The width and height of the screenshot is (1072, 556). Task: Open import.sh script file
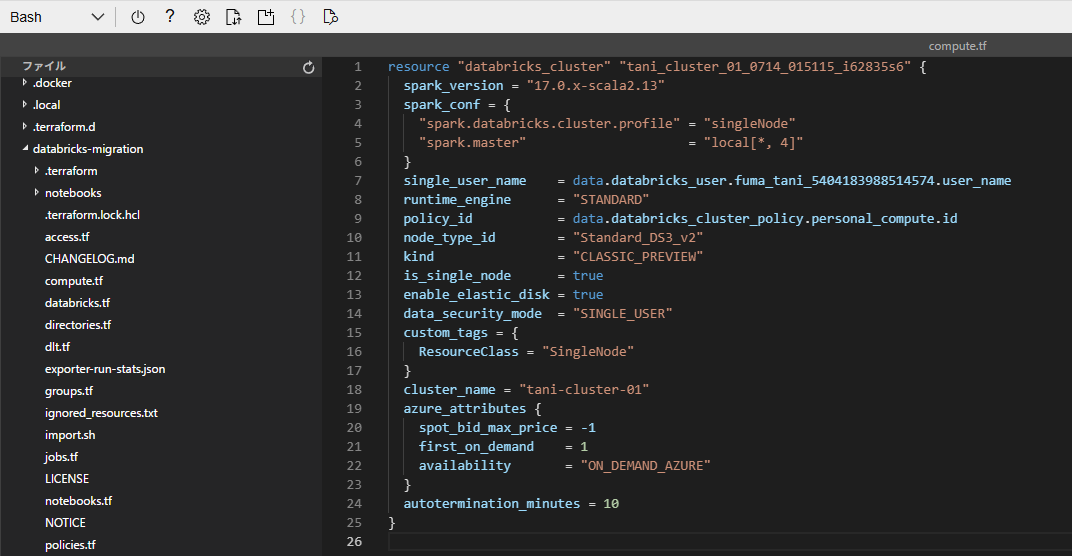click(x=70, y=435)
